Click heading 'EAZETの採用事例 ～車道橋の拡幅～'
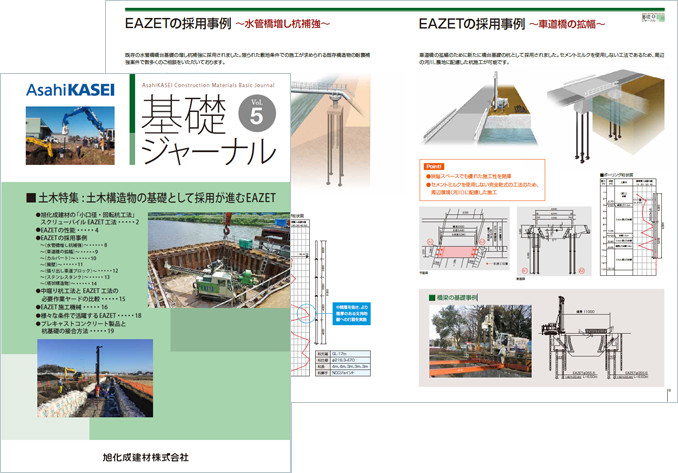This screenshot has height=473, width=678. [512, 24]
